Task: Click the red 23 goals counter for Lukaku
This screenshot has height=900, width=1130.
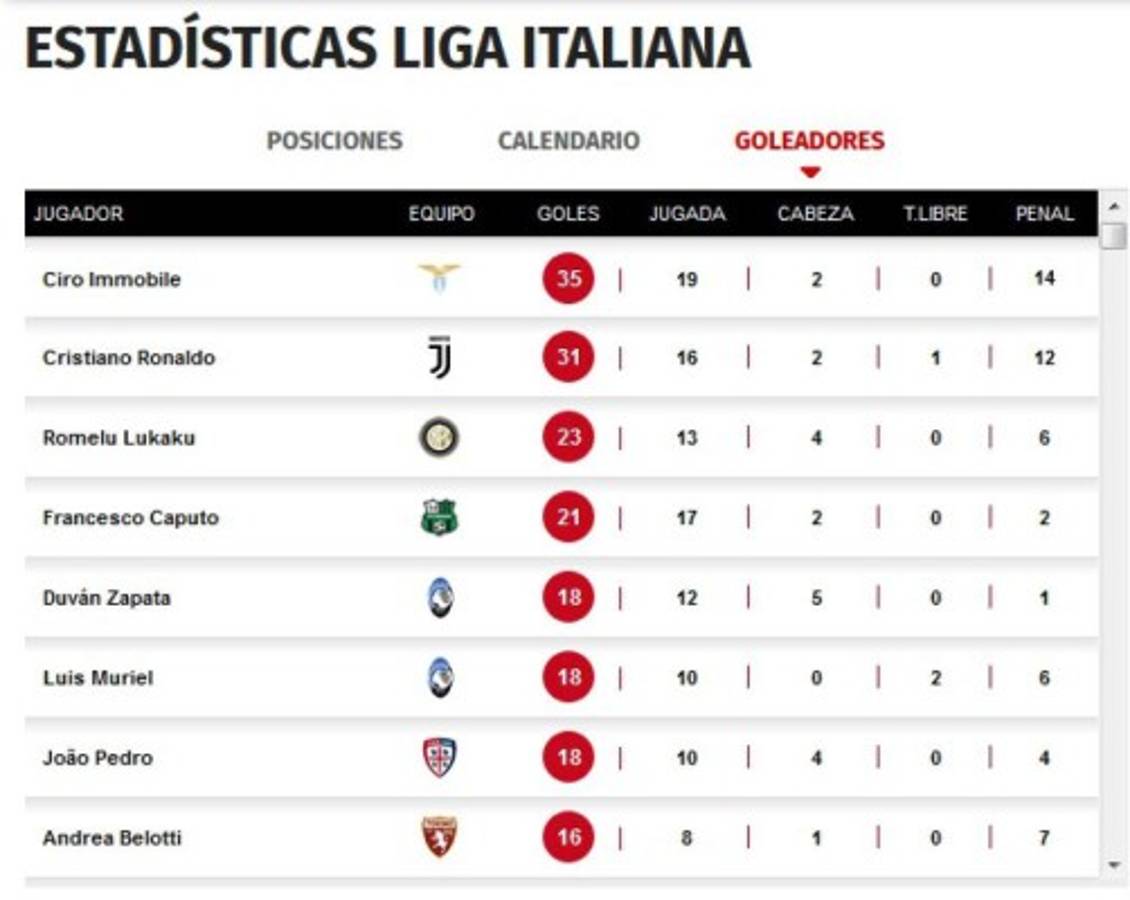Action: 567,437
